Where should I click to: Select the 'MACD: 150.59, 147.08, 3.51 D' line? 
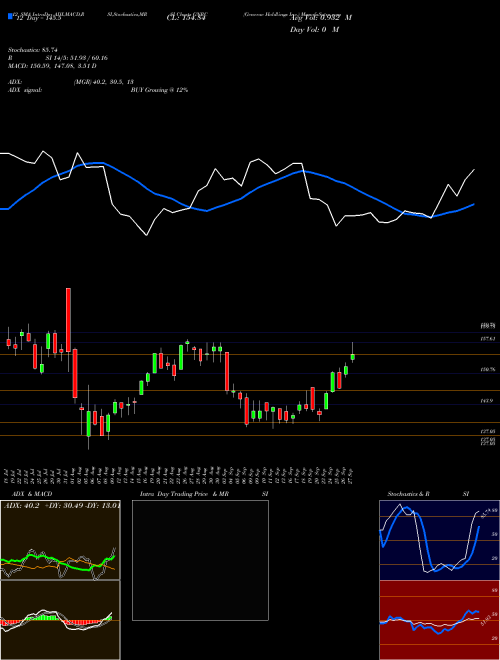click(x=52, y=66)
